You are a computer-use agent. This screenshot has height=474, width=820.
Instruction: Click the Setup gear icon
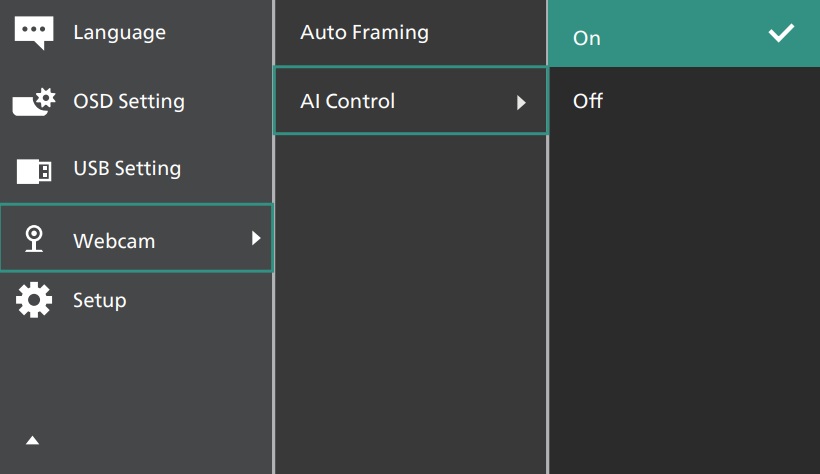tap(34, 300)
